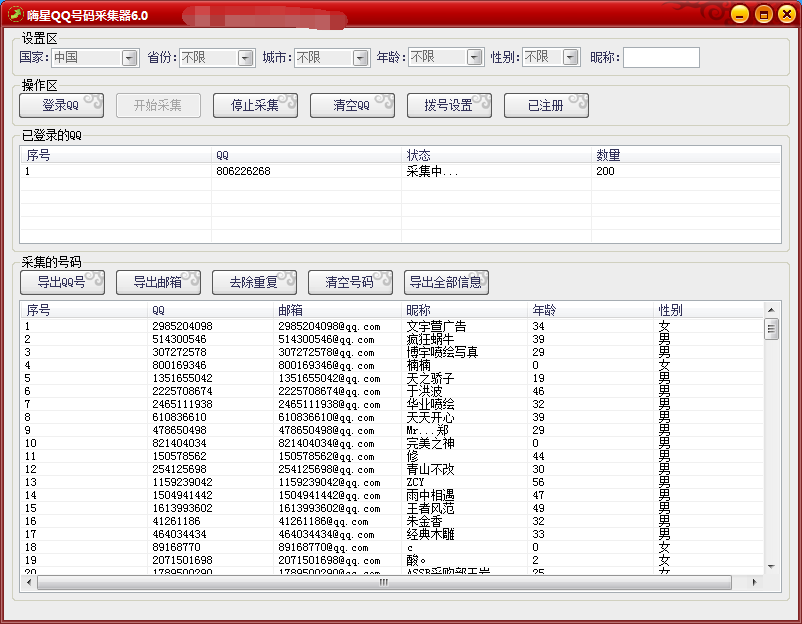Click the 200 count cell

605,171
